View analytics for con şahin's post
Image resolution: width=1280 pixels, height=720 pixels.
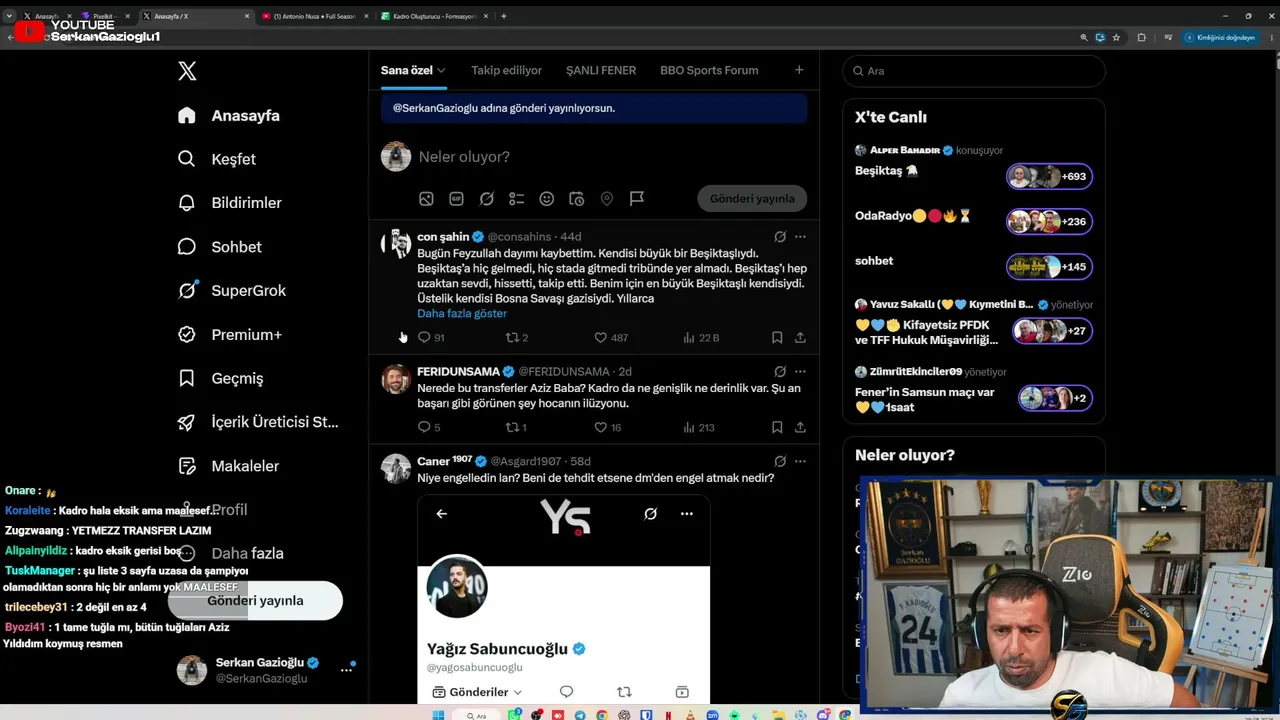(x=701, y=338)
